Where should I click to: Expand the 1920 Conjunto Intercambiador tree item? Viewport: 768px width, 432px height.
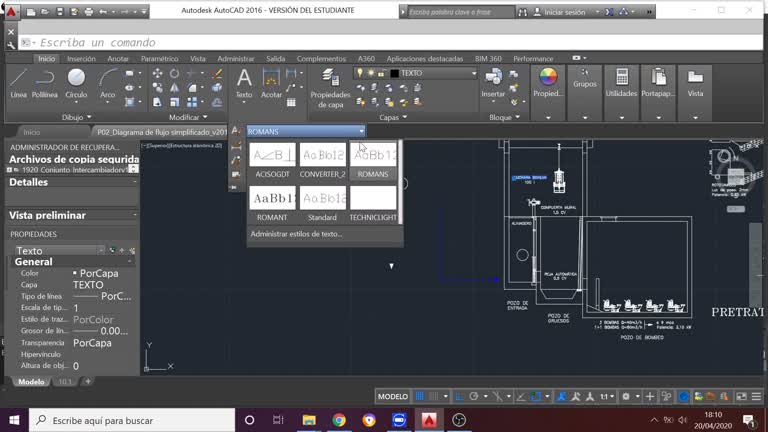pos(9,169)
